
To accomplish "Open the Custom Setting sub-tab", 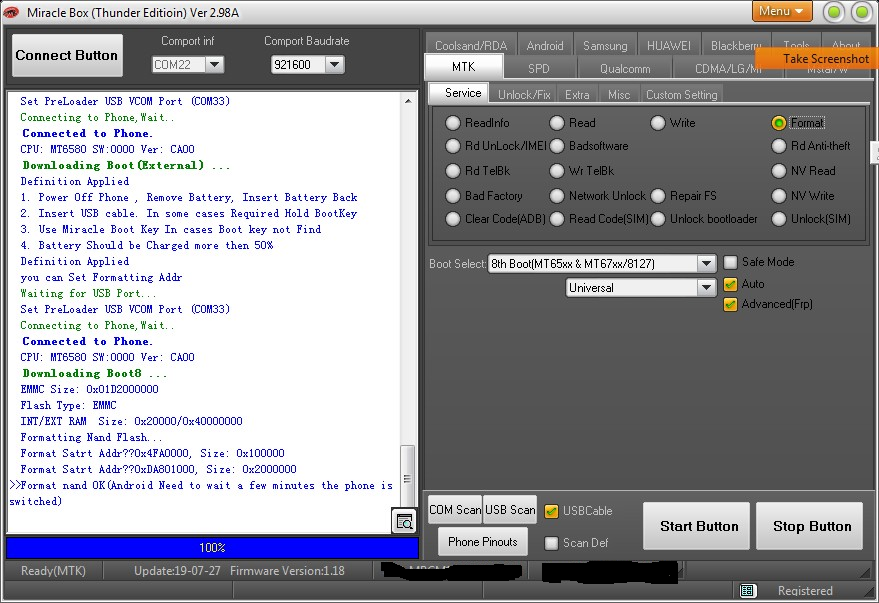I will point(682,94).
